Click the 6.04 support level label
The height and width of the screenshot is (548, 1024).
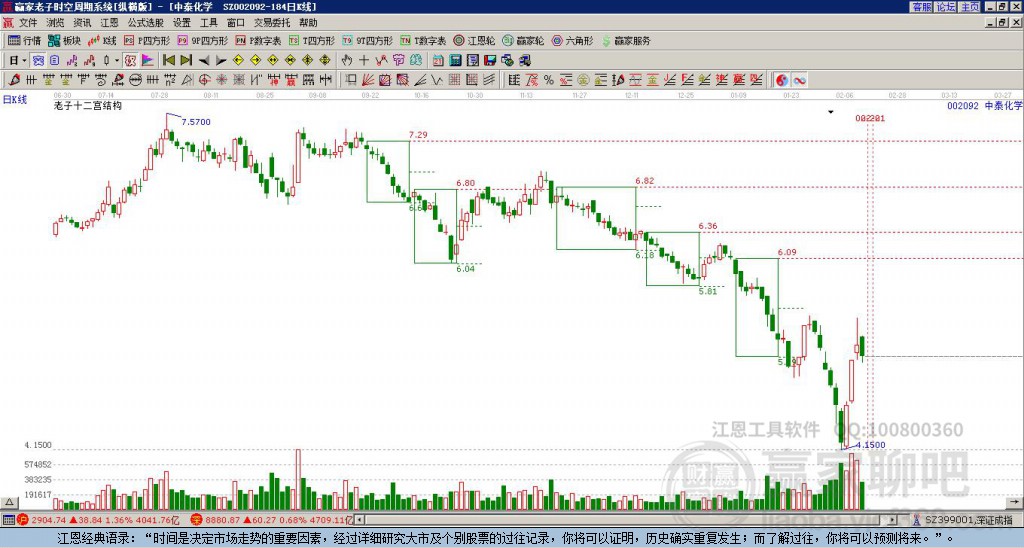(x=466, y=268)
